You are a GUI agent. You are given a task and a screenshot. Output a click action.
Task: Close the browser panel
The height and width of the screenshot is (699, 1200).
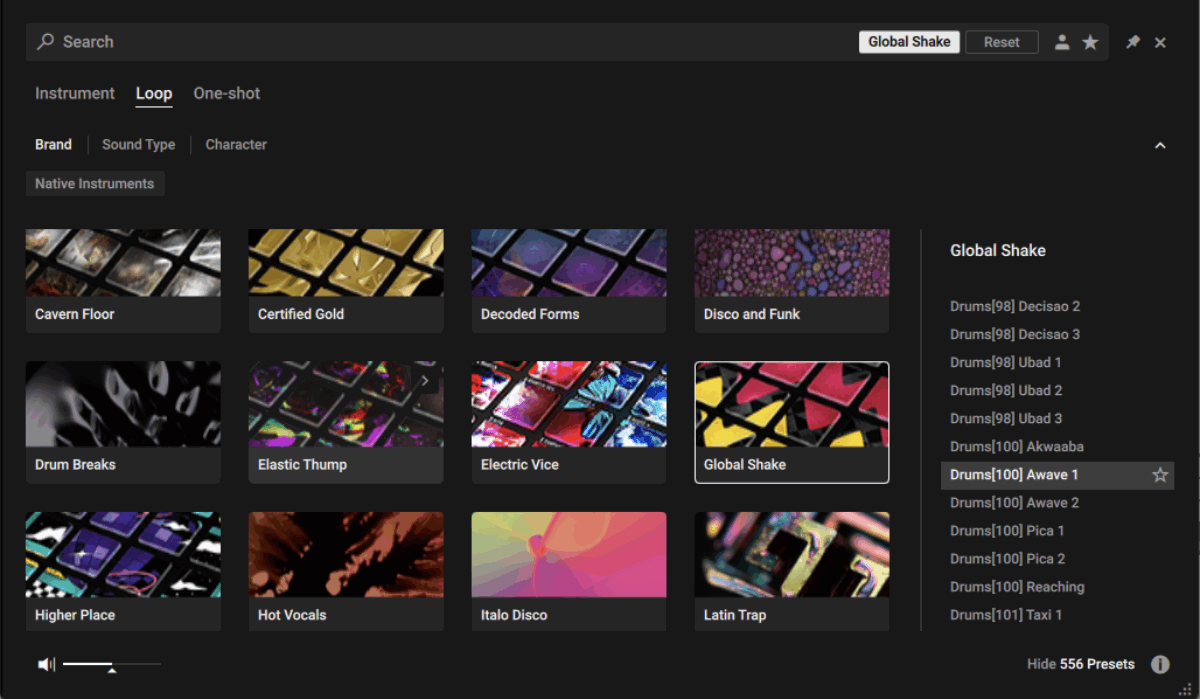1160,42
